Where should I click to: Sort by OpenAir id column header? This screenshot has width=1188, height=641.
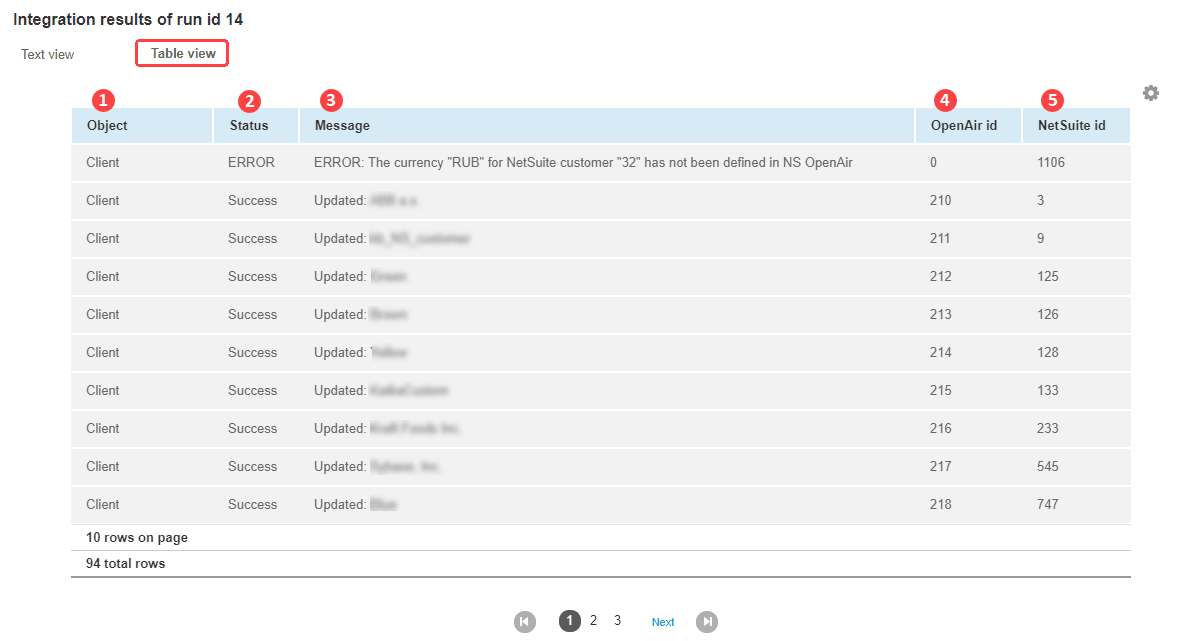[968, 126]
